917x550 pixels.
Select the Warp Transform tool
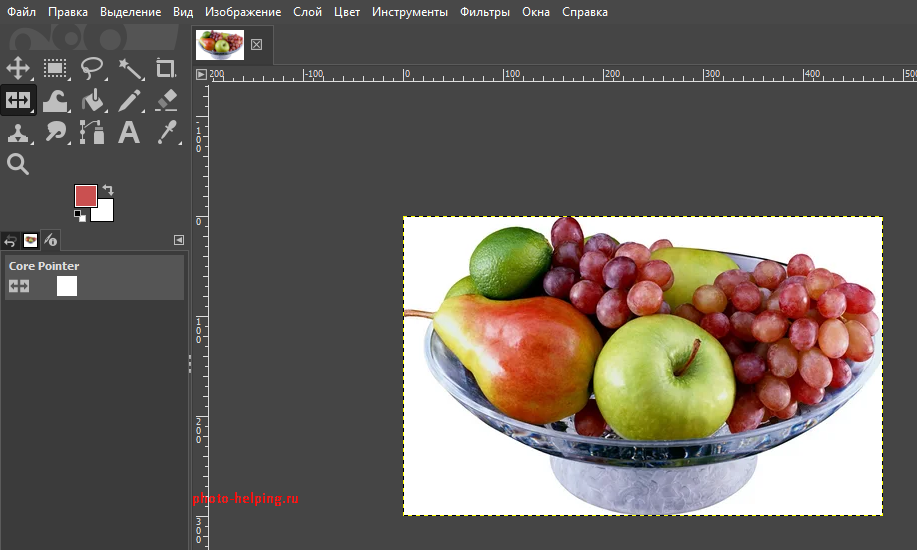coord(56,101)
